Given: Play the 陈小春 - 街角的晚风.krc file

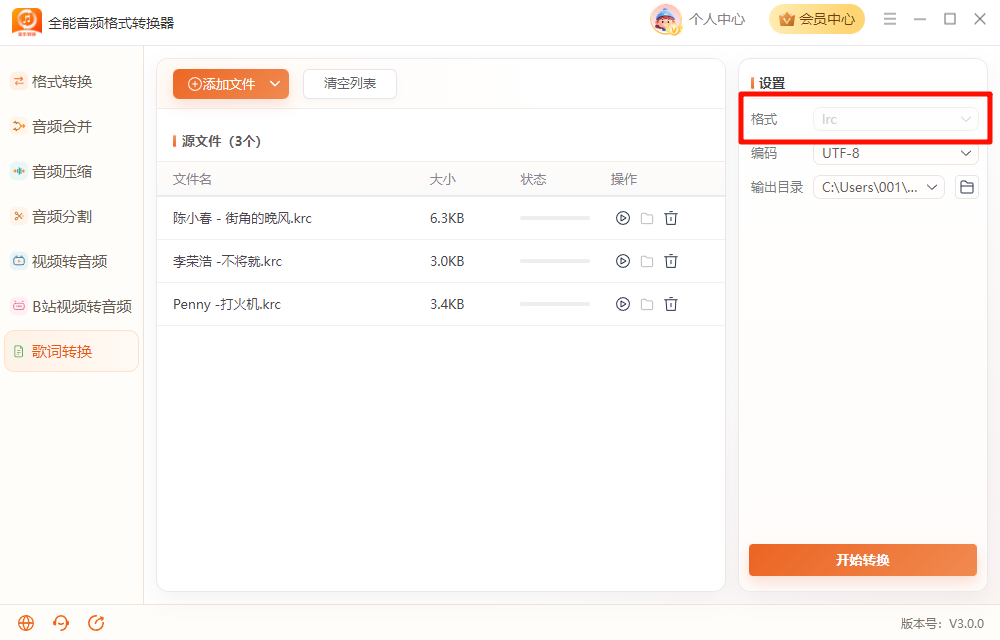Looking at the screenshot, I should pos(622,218).
